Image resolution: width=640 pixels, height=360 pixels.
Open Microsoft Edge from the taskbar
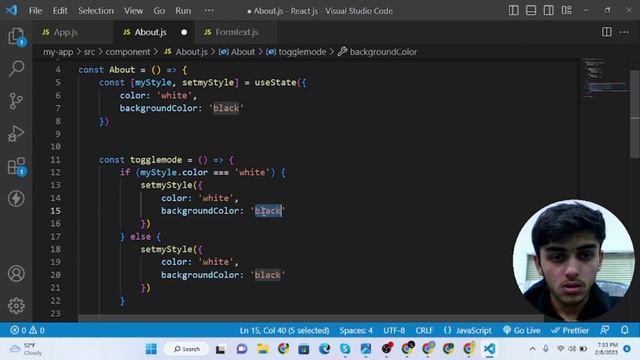(x=324, y=349)
